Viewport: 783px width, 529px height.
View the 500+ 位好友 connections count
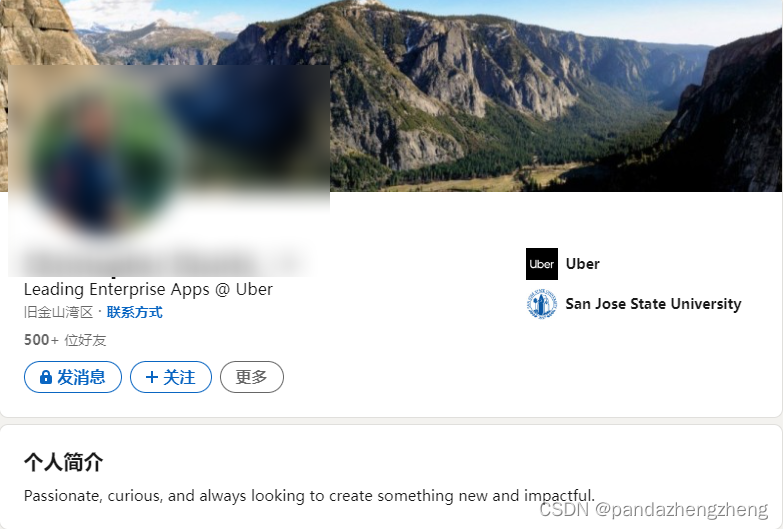click(x=65, y=340)
